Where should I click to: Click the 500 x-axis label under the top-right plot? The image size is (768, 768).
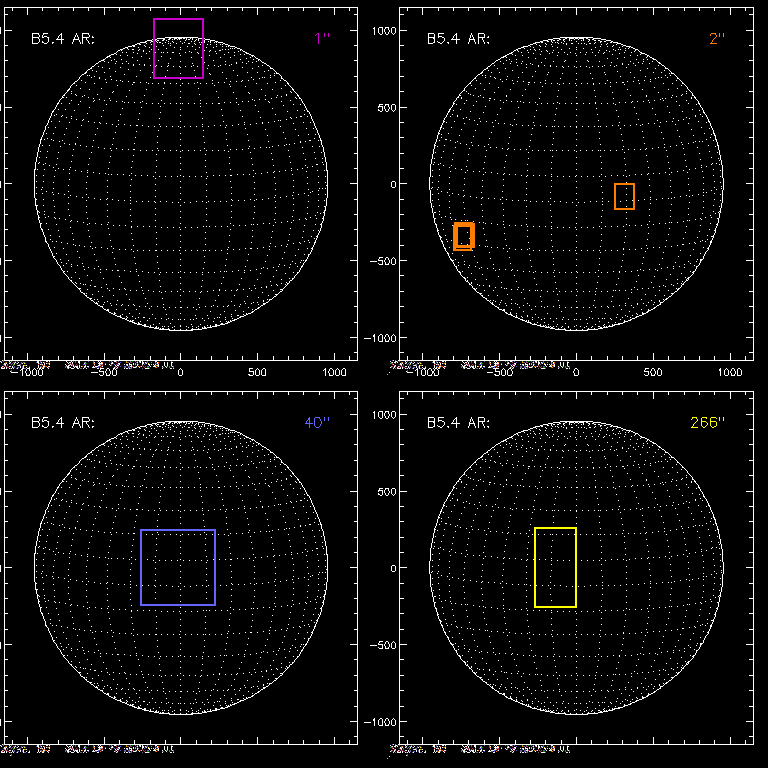pyautogui.click(x=653, y=372)
